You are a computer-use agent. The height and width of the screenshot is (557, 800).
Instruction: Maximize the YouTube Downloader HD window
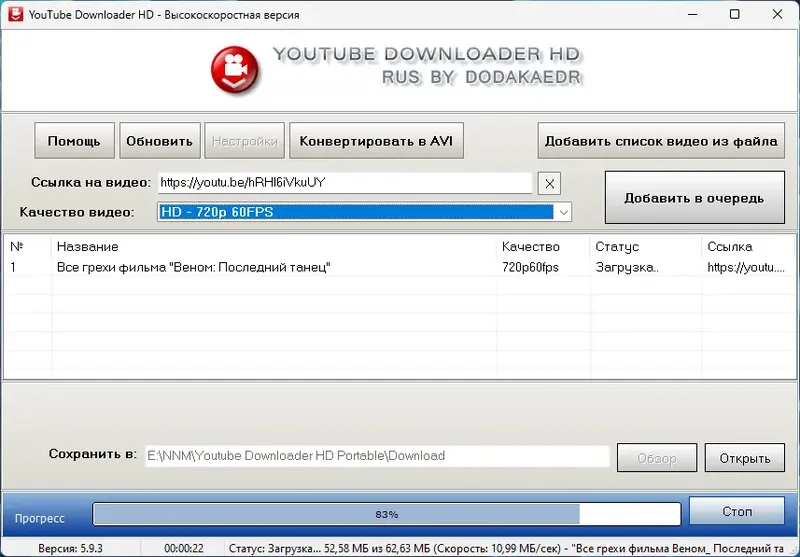click(x=734, y=14)
